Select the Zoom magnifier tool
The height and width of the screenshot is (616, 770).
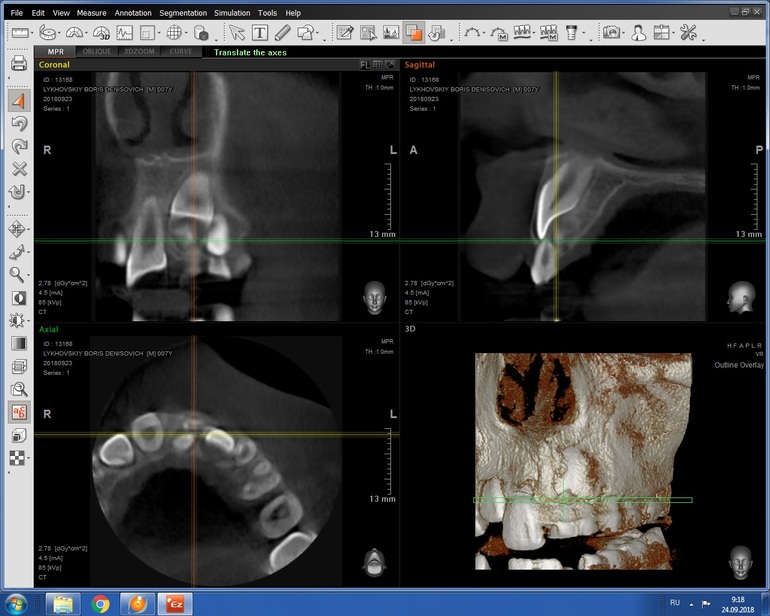point(16,274)
